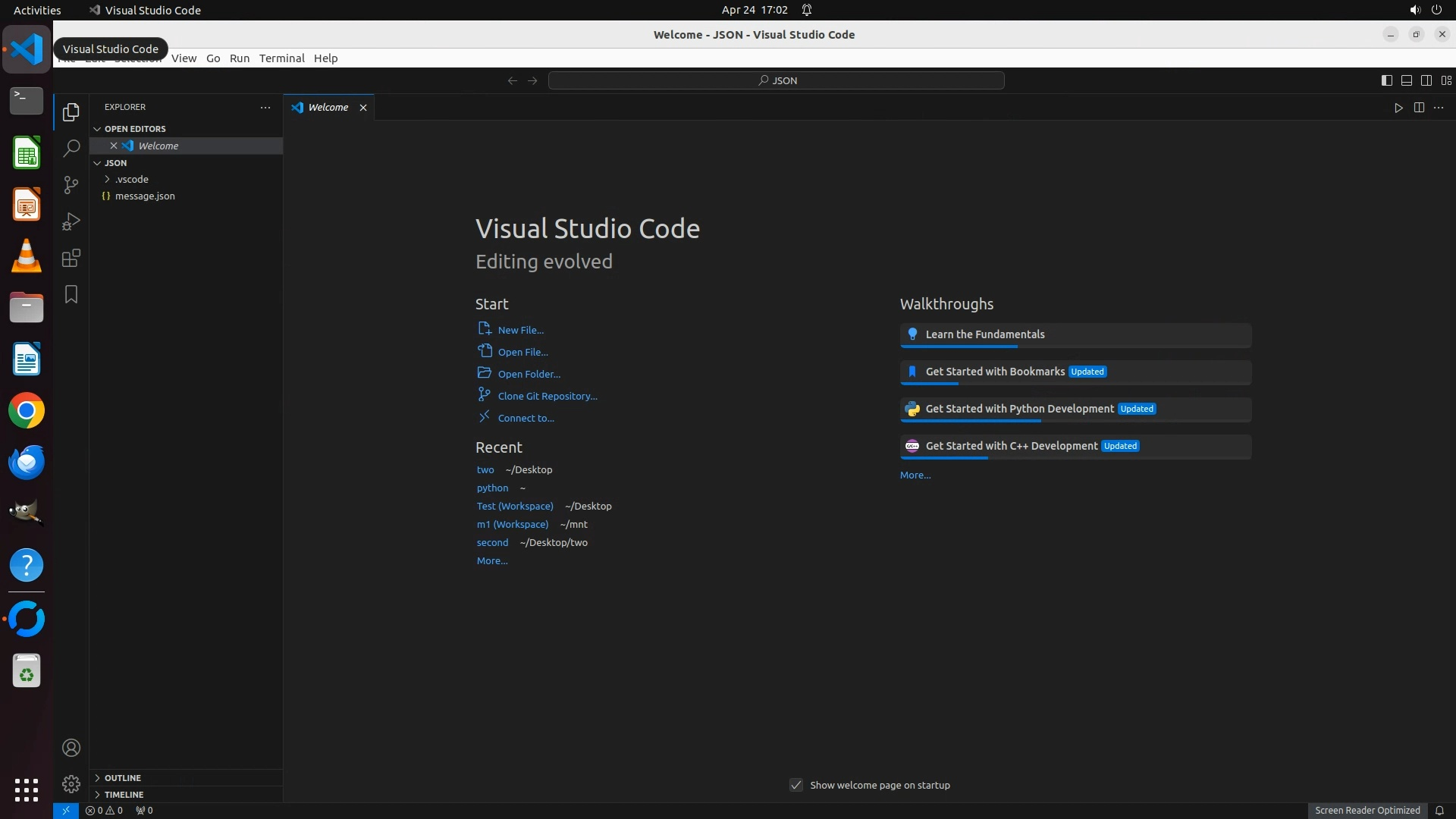Open the Bookmarks view in activity bar
Viewport: 1456px width, 819px height.
[x=71, y=295]
